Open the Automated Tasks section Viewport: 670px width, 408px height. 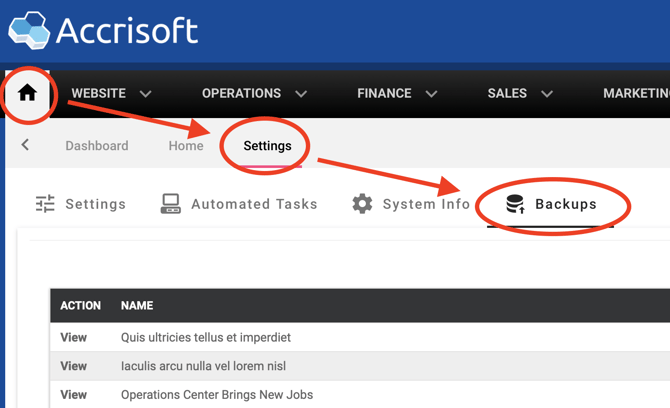[254, 204]
